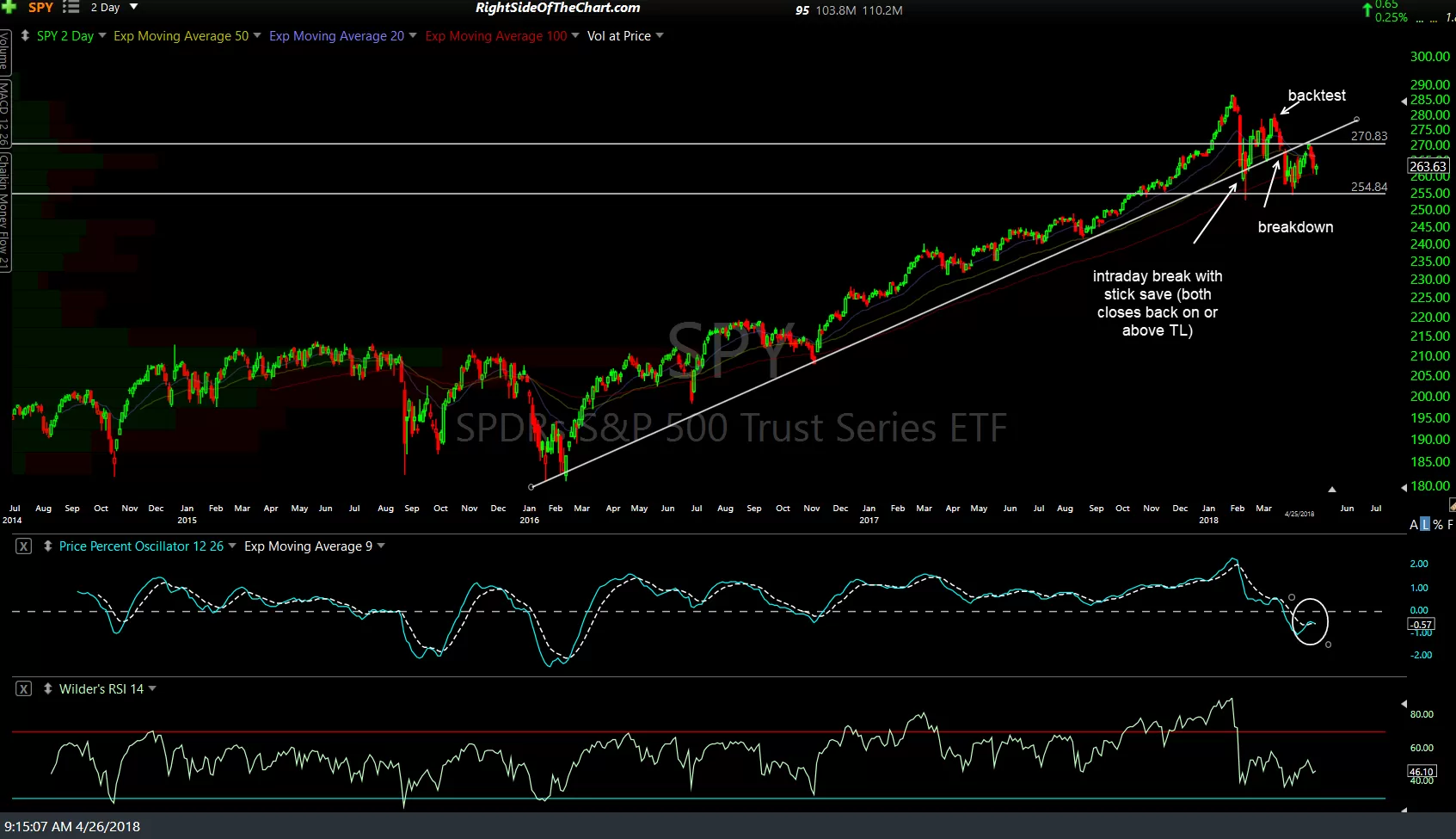Expand Exp Moving Average 50 options
This screenshot has width=1456, height=839.
click(x=257, y=35)
